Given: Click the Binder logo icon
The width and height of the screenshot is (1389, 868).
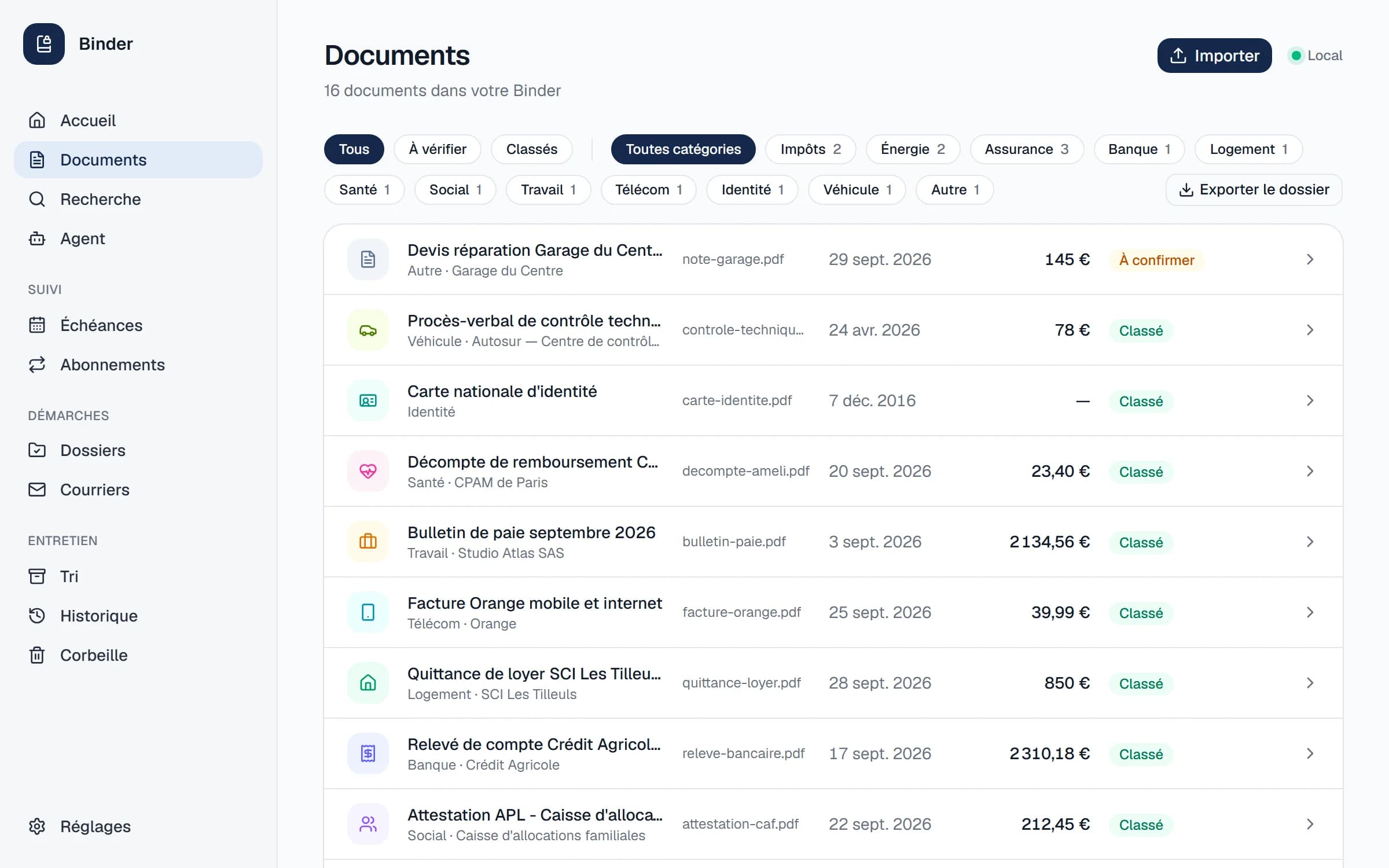Looking at the screenshot, I should [44, 44].
